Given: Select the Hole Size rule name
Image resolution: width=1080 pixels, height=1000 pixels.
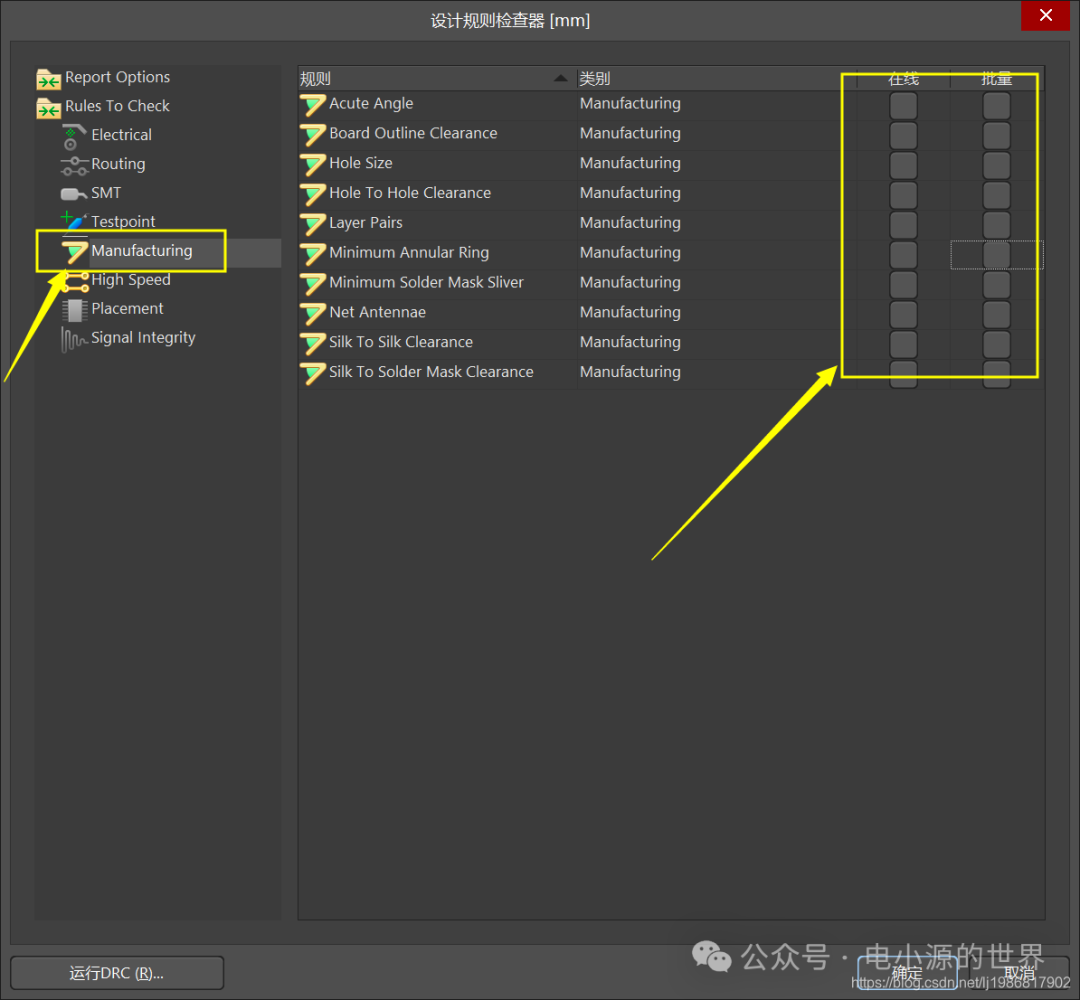Looking at the screenshot, I should click(361, 163).
